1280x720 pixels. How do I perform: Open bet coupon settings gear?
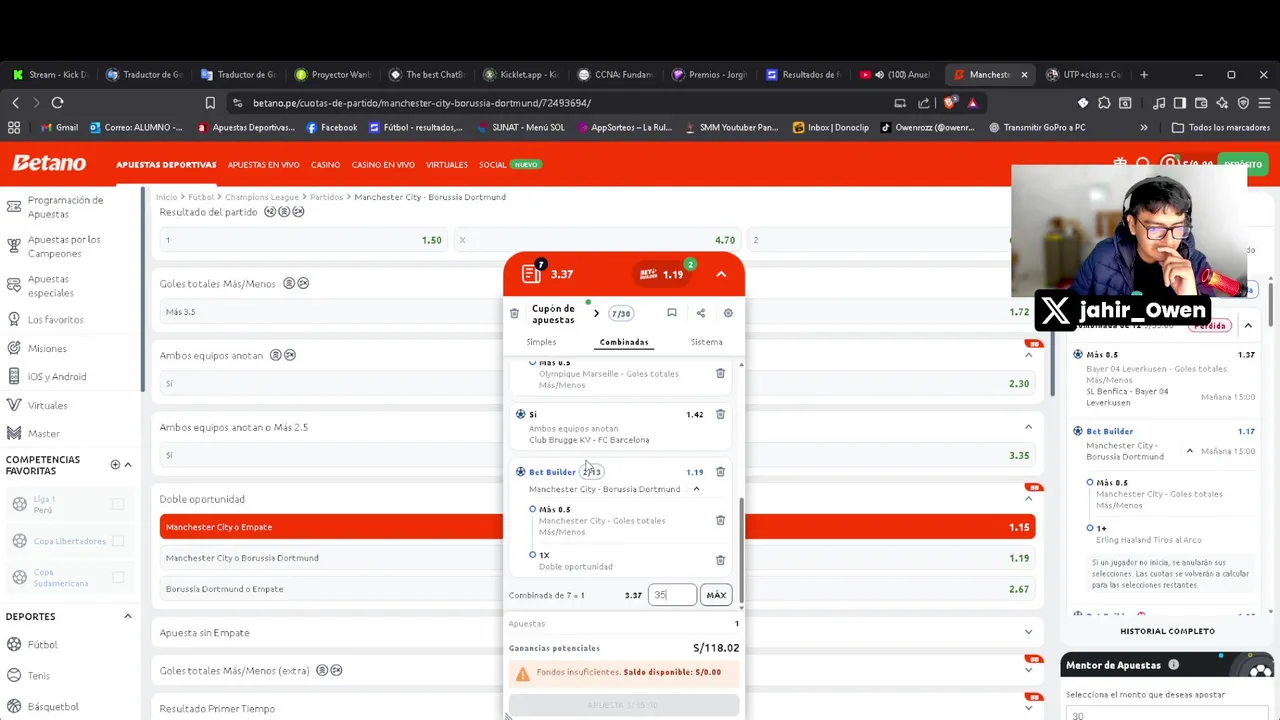[728, 313]
